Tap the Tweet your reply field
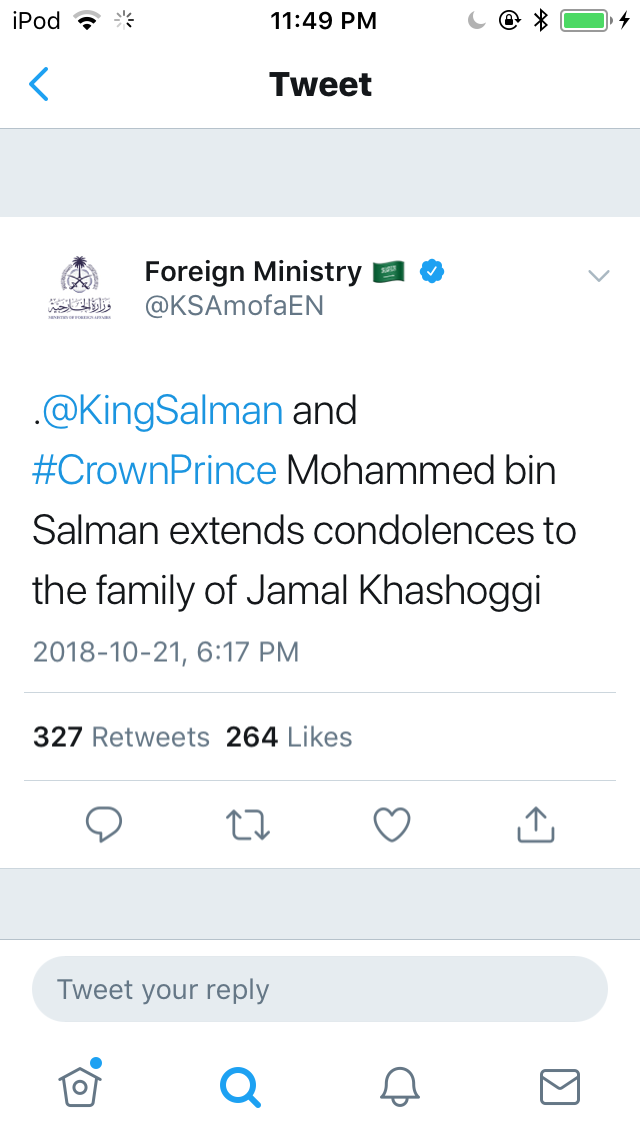The width and height of the screenshot is (640, 1136). 320,989
